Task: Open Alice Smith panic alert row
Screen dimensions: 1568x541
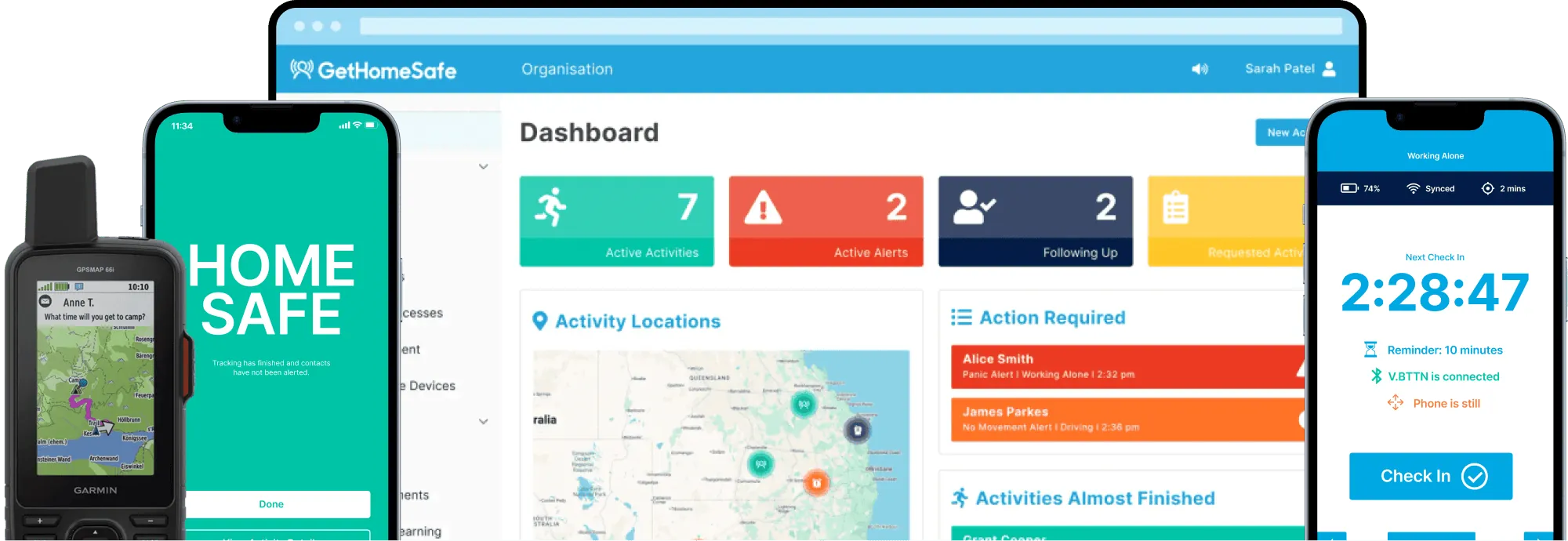Action: 1126,366
